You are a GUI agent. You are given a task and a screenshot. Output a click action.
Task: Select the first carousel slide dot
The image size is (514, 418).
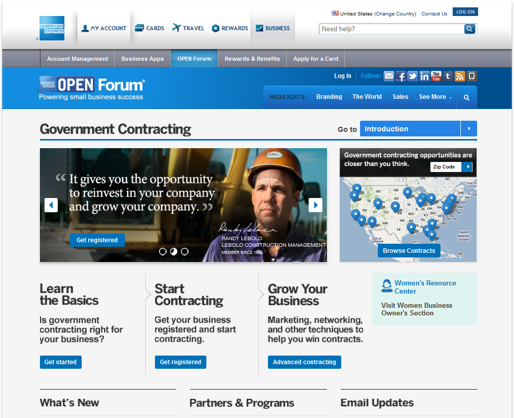[x=163, y=252]
